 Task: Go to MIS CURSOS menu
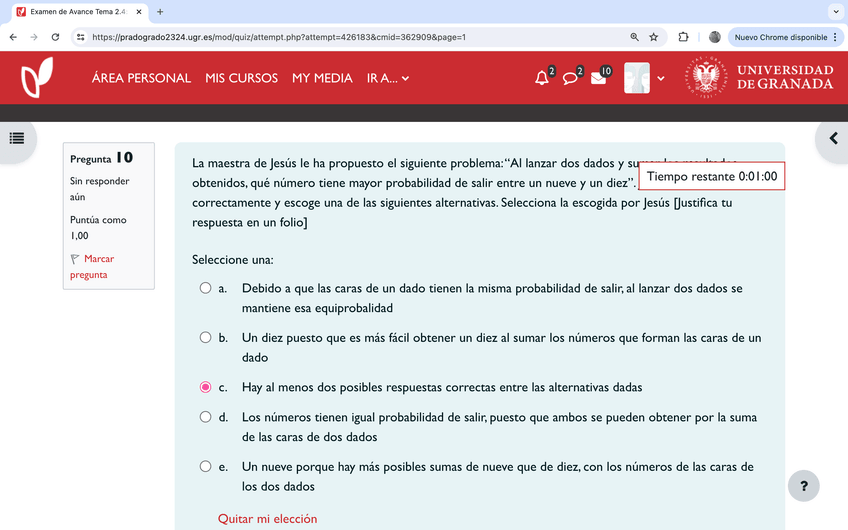pyautogui.click(x=241, y=78)
